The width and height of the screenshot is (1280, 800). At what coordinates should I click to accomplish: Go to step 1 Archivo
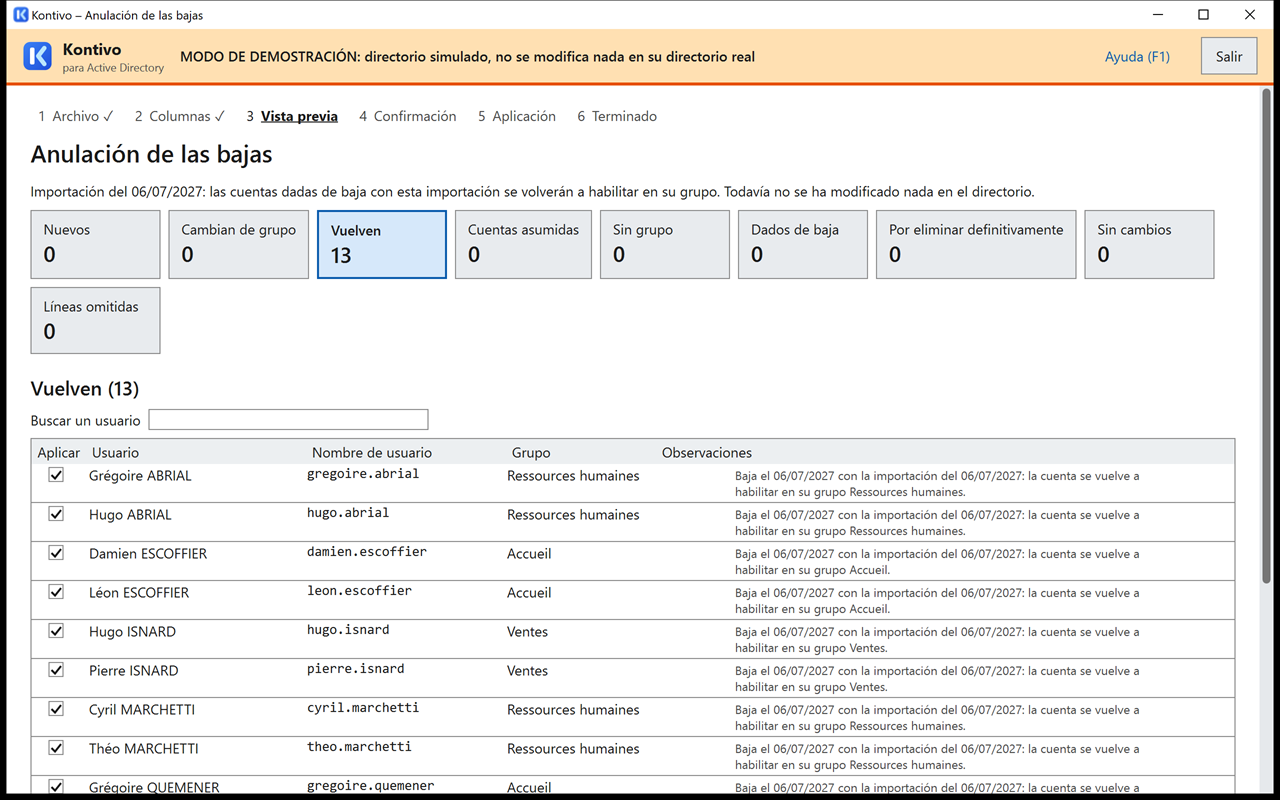(76, 116)
